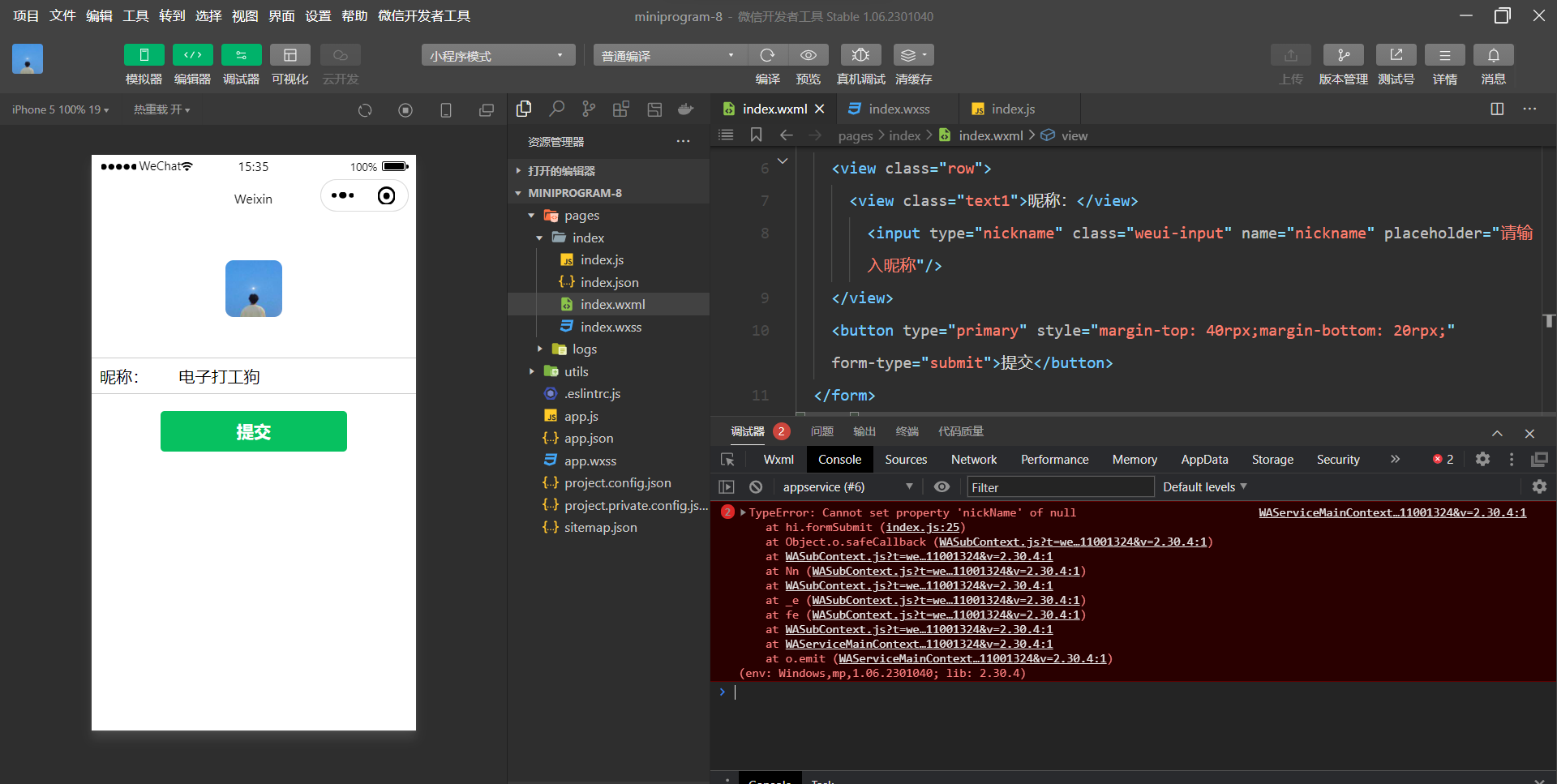Open the 普通编译 compile mode dropdown
1557x784 pixels.
(x=670, y=55)
